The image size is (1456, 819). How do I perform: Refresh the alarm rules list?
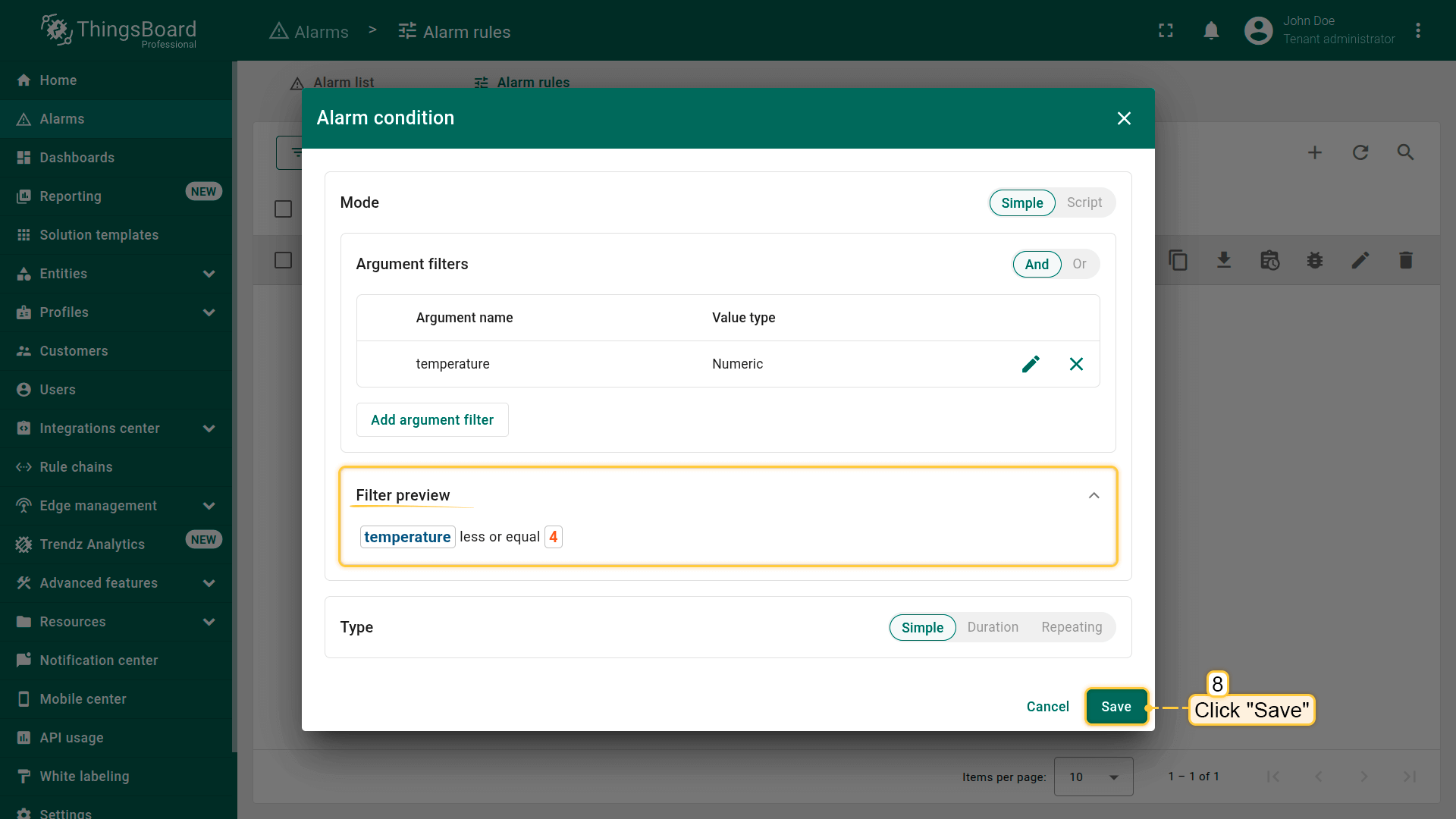(1360, 152)
